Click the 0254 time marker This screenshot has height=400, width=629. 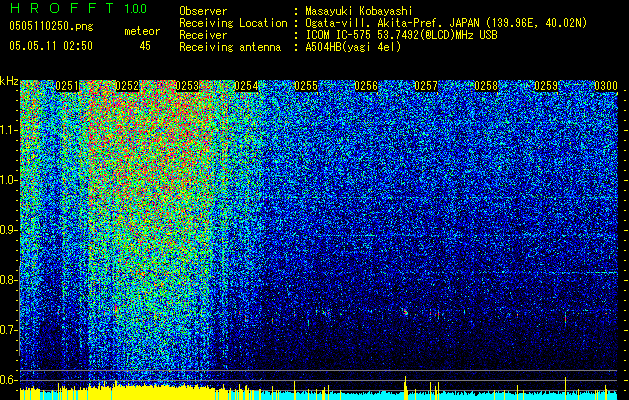246,86
